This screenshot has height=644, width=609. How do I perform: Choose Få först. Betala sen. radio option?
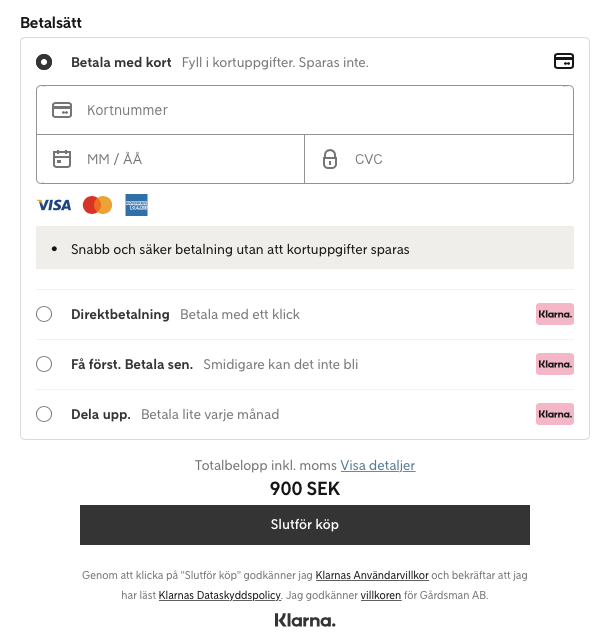click(x=44, y=364)
